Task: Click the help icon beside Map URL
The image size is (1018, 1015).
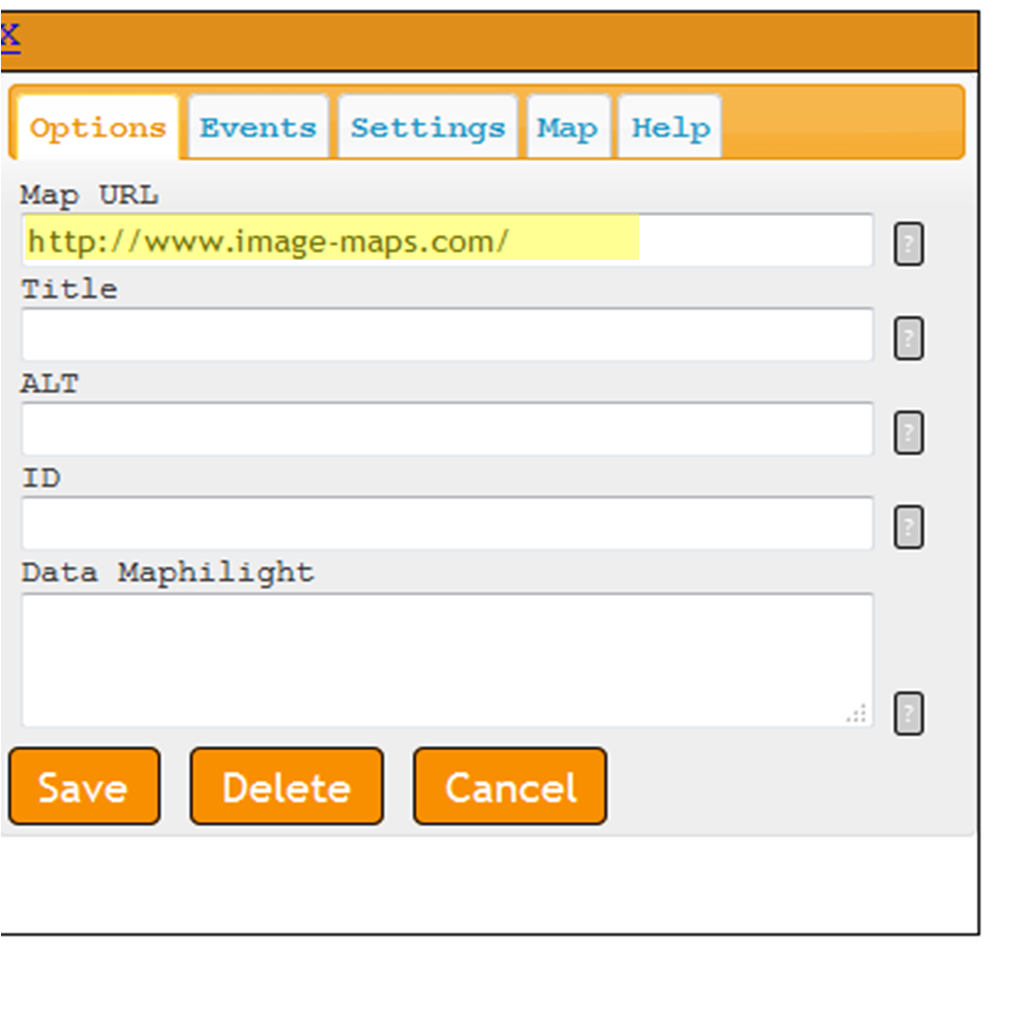Action: [908, 244]
